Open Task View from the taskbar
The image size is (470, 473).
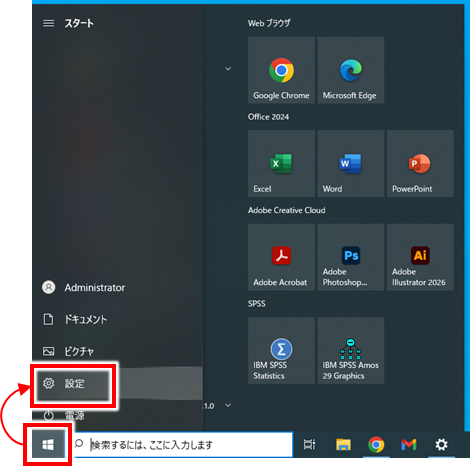coord(309,444)
